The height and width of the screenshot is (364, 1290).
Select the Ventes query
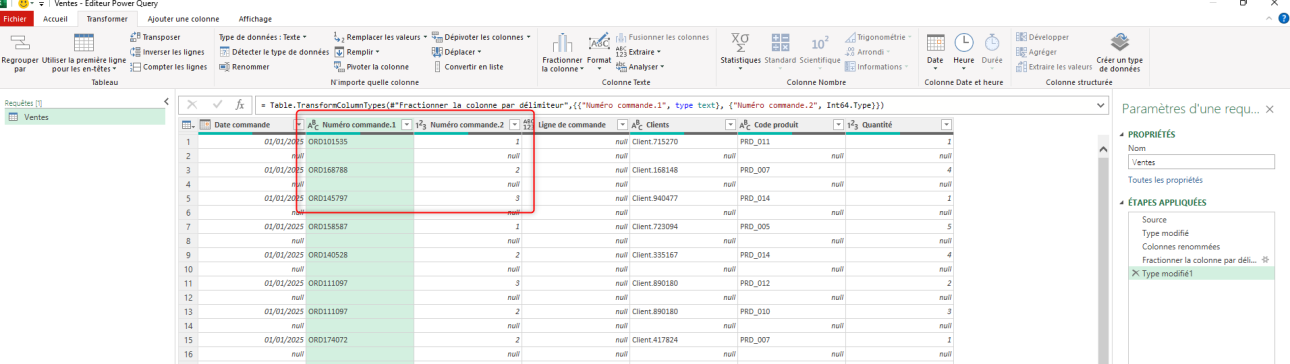84,117
